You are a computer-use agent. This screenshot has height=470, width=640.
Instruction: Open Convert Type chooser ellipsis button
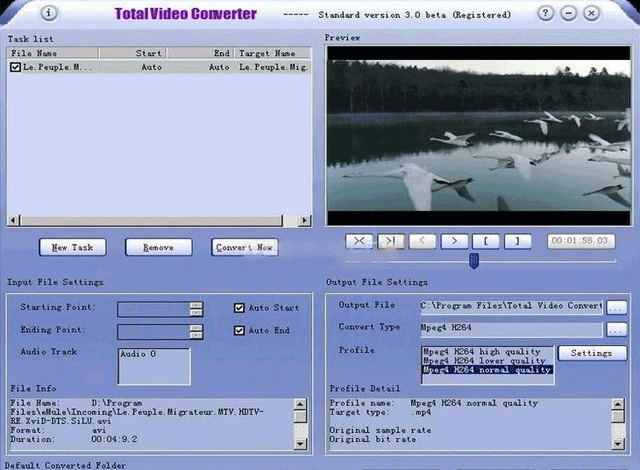coord(616,329)
